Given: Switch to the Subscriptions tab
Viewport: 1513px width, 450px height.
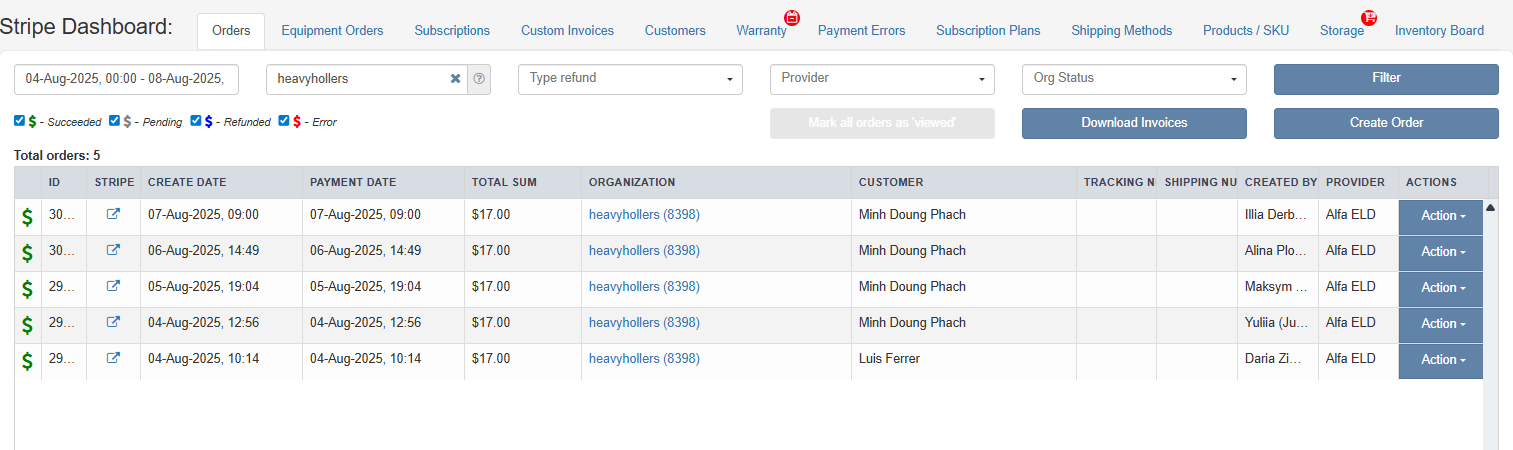Looking at the screenshot, I should pos(452,31).
